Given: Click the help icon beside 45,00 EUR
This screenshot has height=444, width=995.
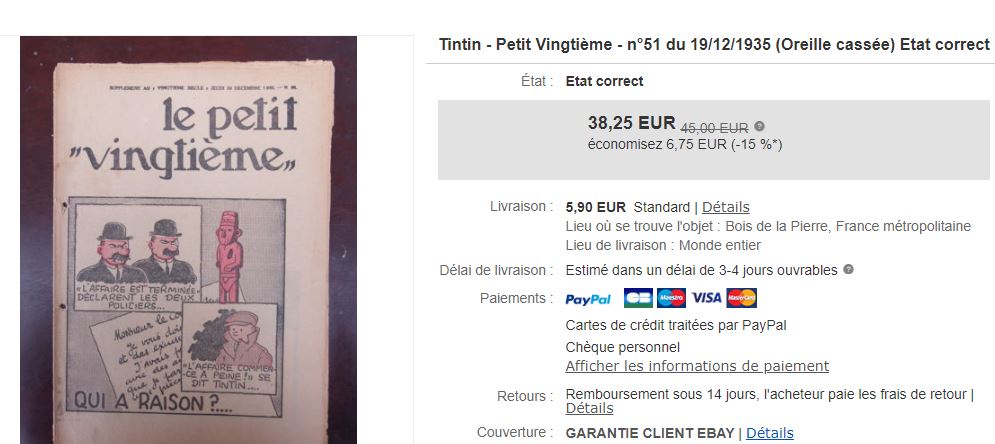Looking at the screenshot, I should 760,126.
